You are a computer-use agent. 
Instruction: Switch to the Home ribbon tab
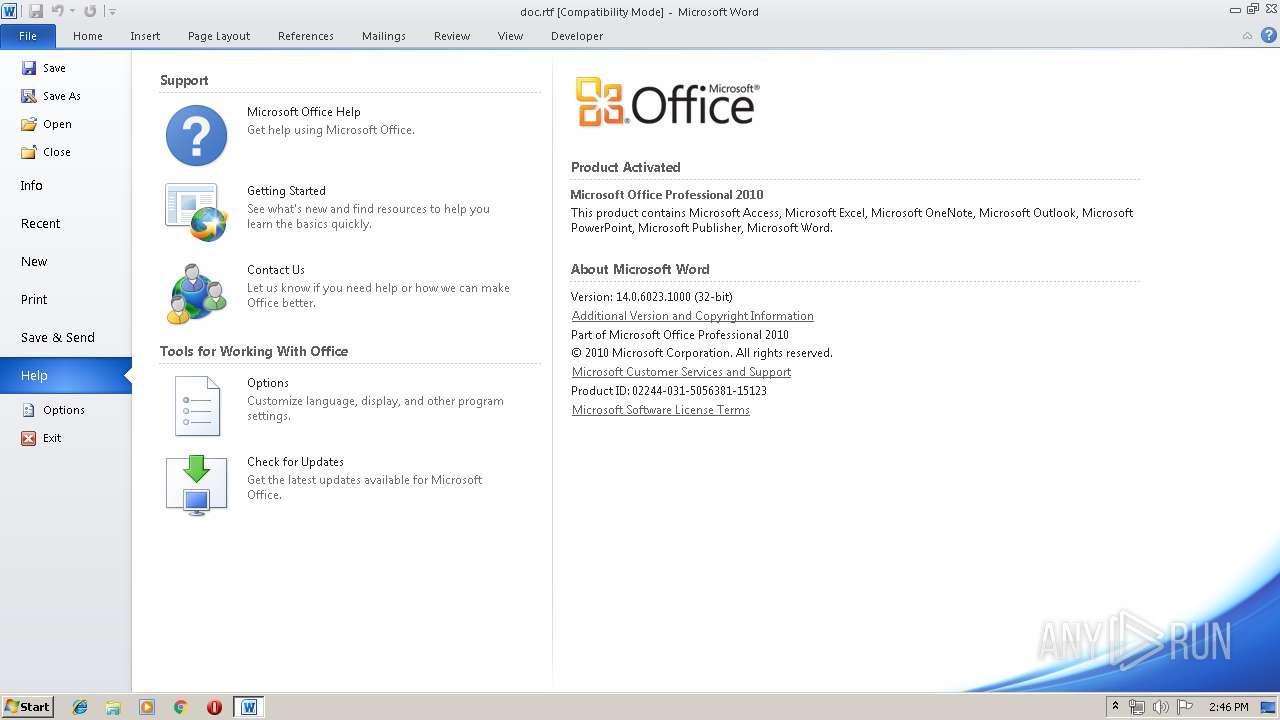(88, 36)
